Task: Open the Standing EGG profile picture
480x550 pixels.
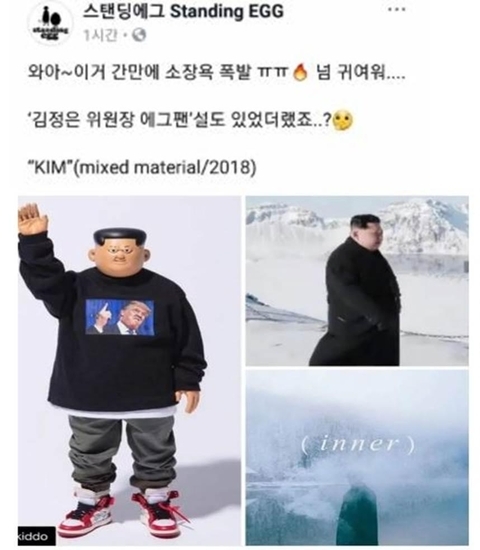Action: tap(52, 23)
